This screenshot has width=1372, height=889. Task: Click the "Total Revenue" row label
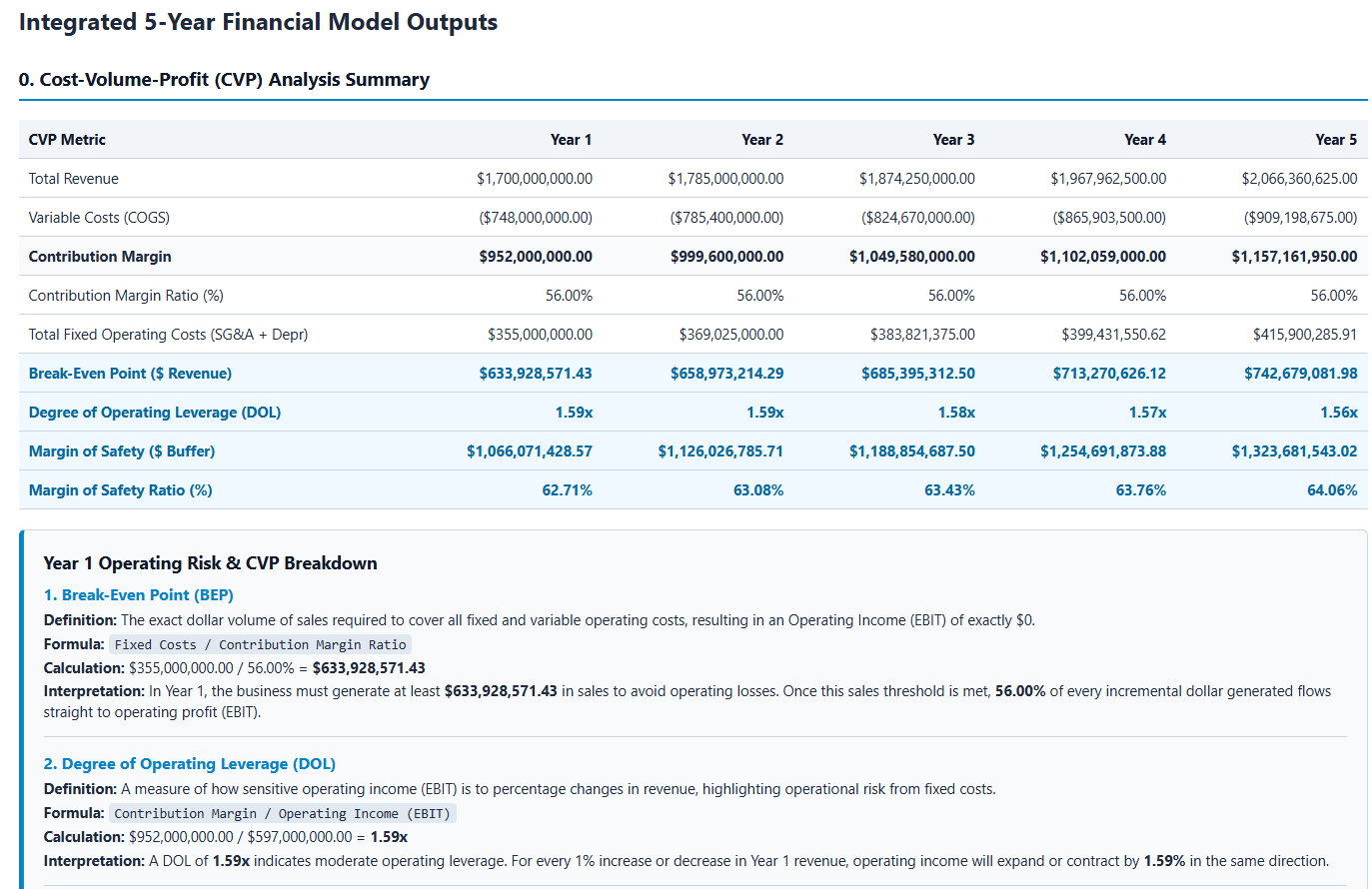click(74, 179)
